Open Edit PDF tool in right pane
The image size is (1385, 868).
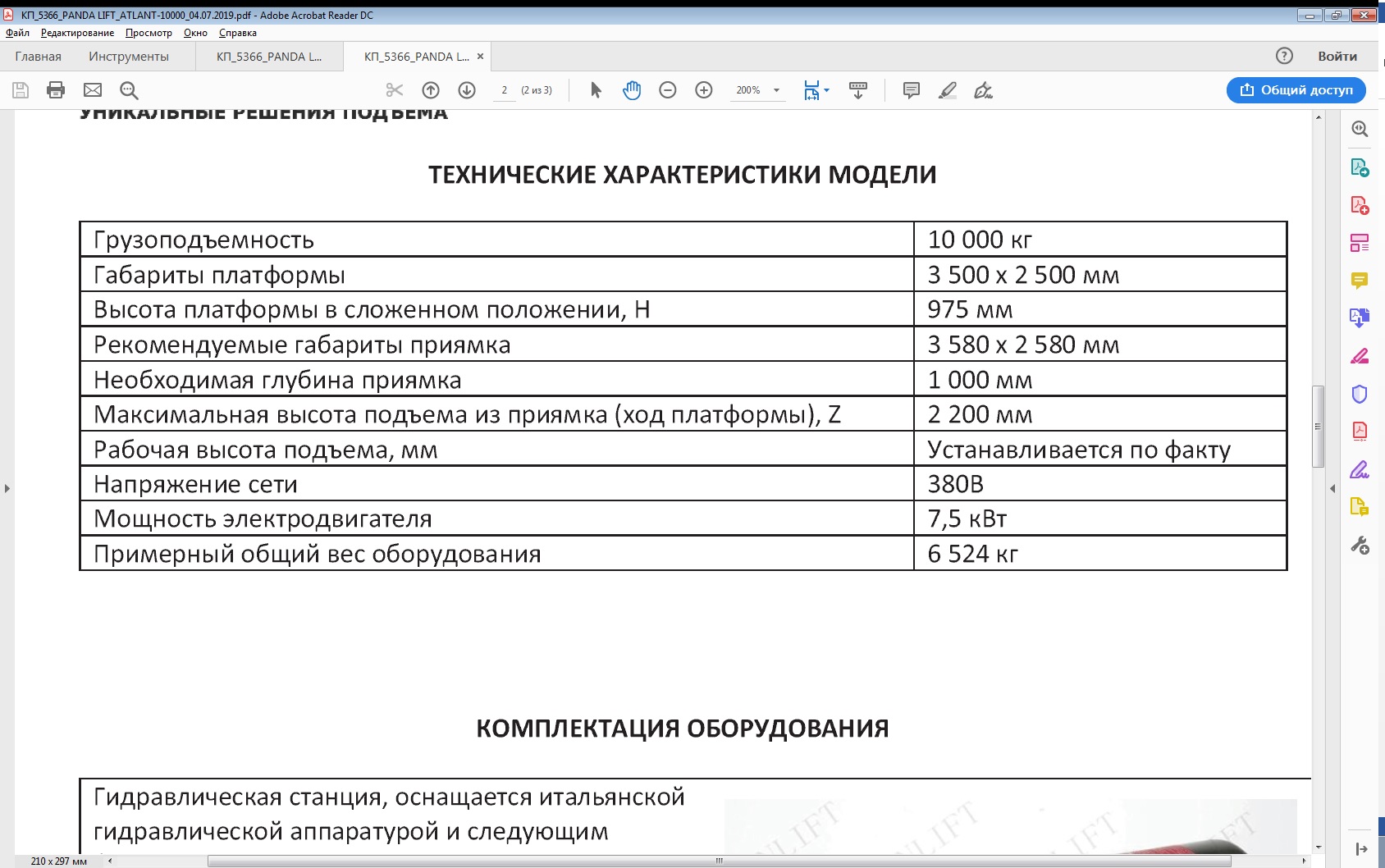[x=1360, y=243]
